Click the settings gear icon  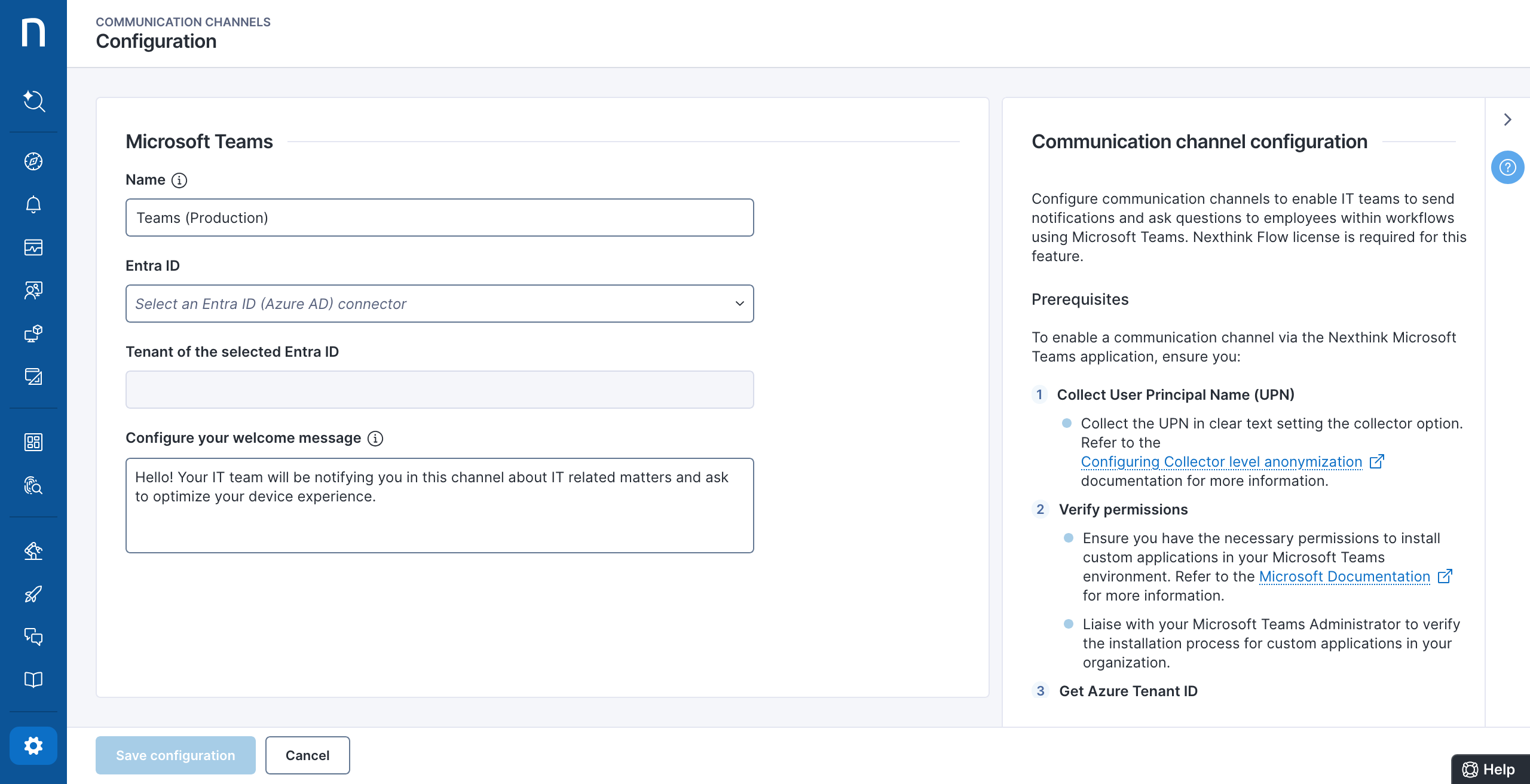coord(33,746)
